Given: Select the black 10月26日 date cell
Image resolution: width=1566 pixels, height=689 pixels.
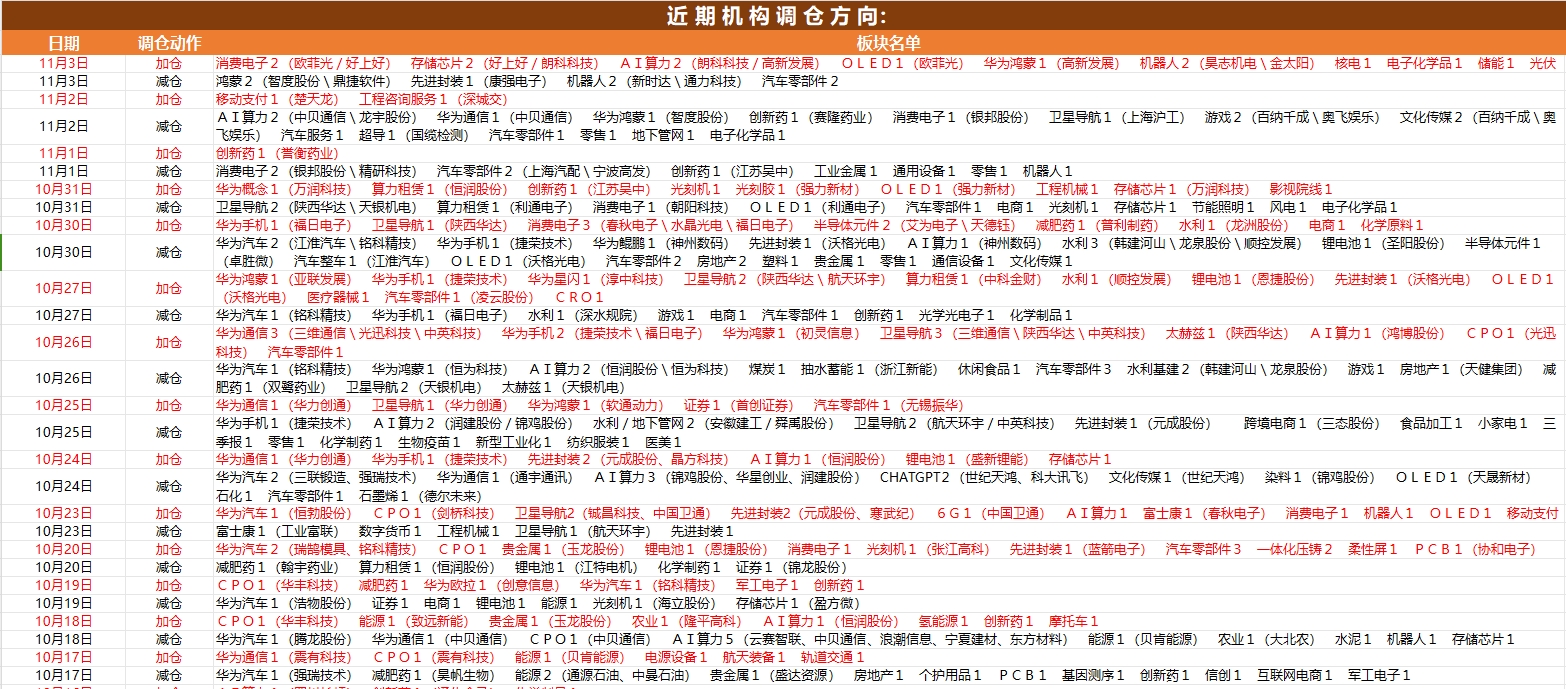Looking at the screenshot, I should coord(64,378).
